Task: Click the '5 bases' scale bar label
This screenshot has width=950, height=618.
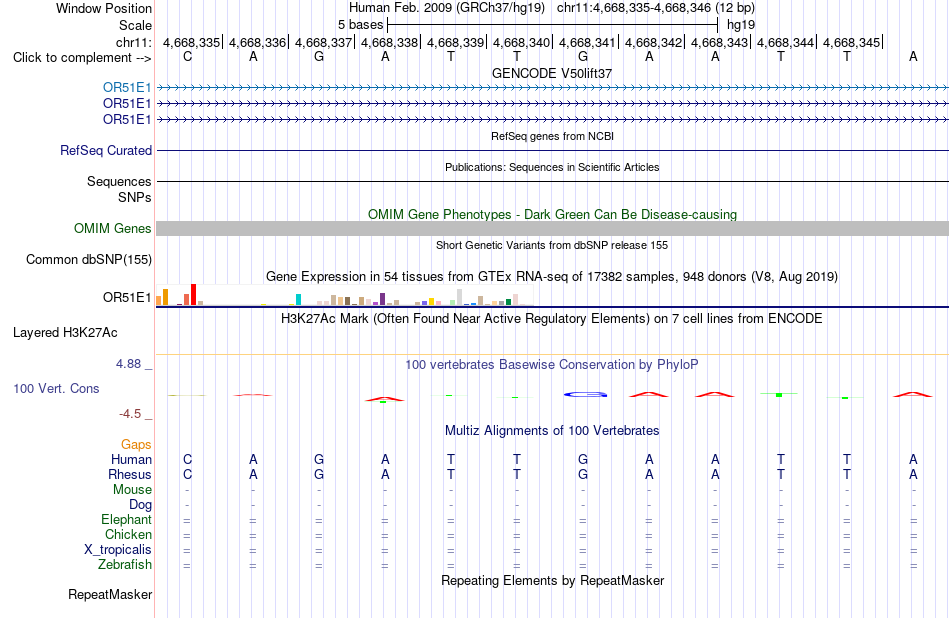Action: (360, 25)
